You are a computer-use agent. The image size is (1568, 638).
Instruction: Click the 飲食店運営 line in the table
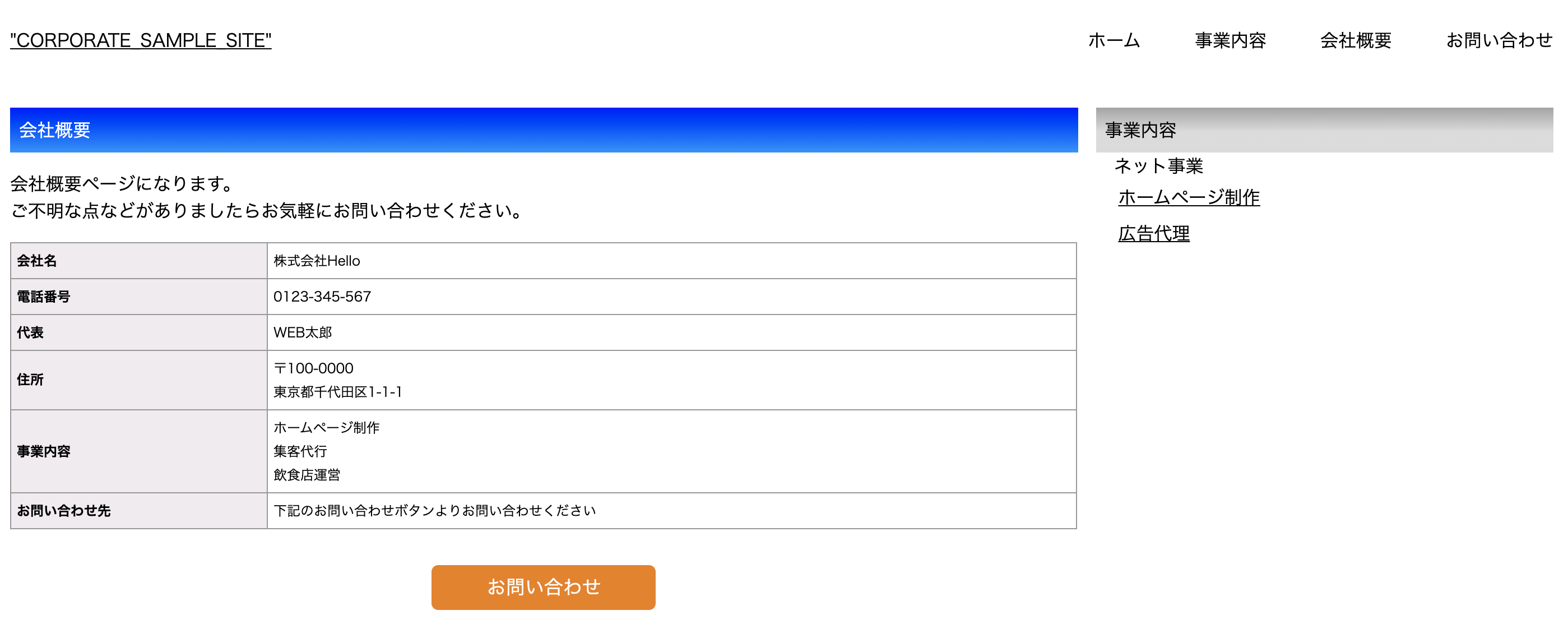click(307, 475)
